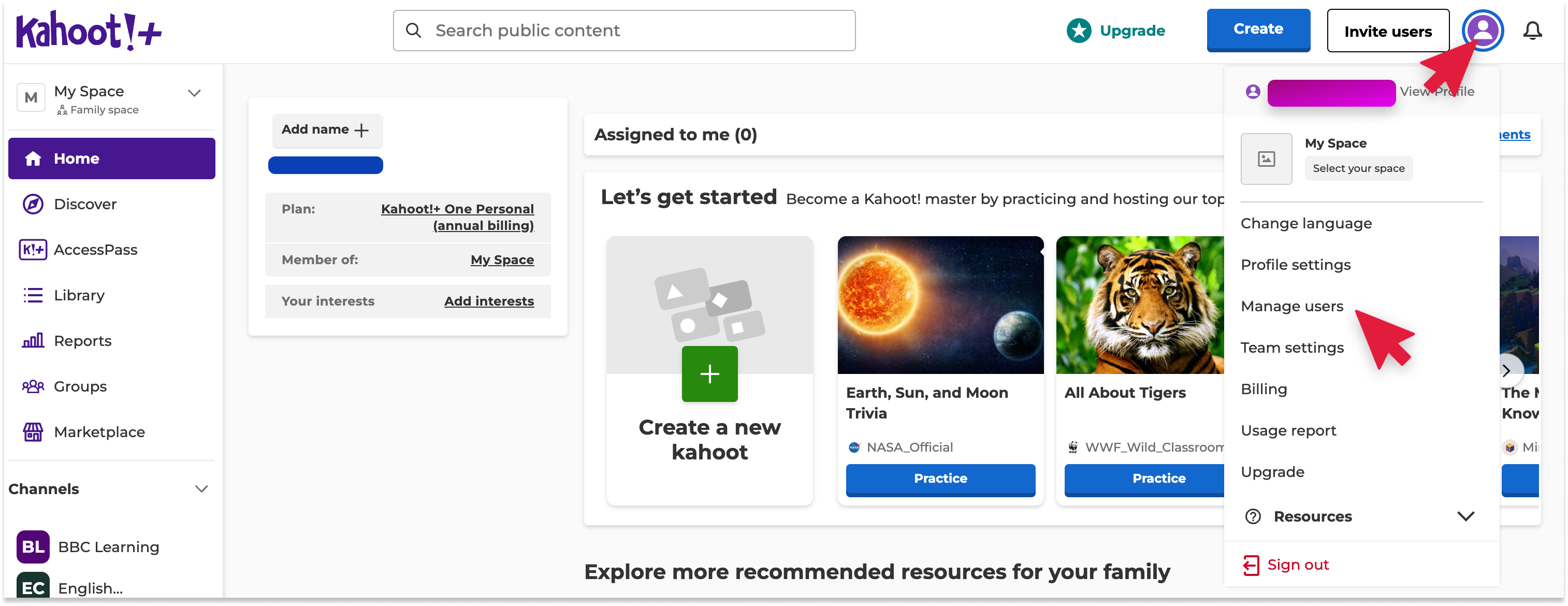
Task: Open Billing from profile menu
Action: [x=1264, y=389]
